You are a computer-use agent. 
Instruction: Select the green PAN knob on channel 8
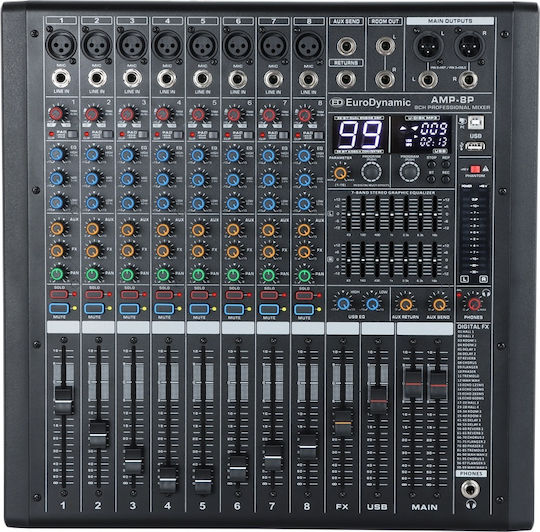304,275
